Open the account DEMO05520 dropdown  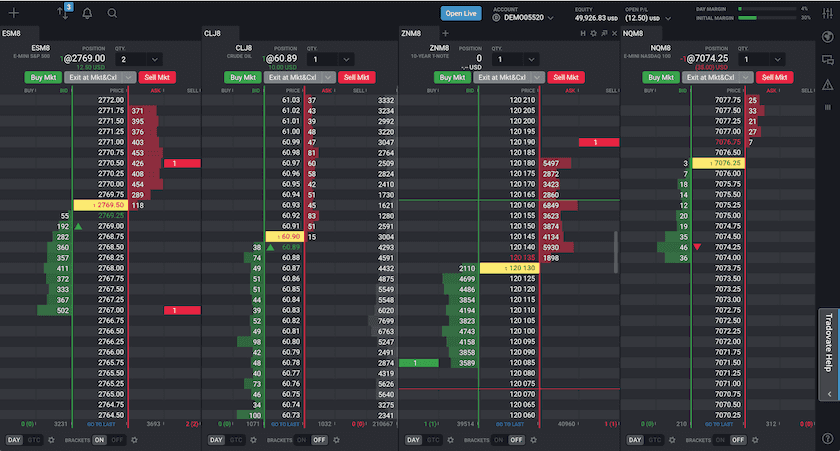(549, 17)
